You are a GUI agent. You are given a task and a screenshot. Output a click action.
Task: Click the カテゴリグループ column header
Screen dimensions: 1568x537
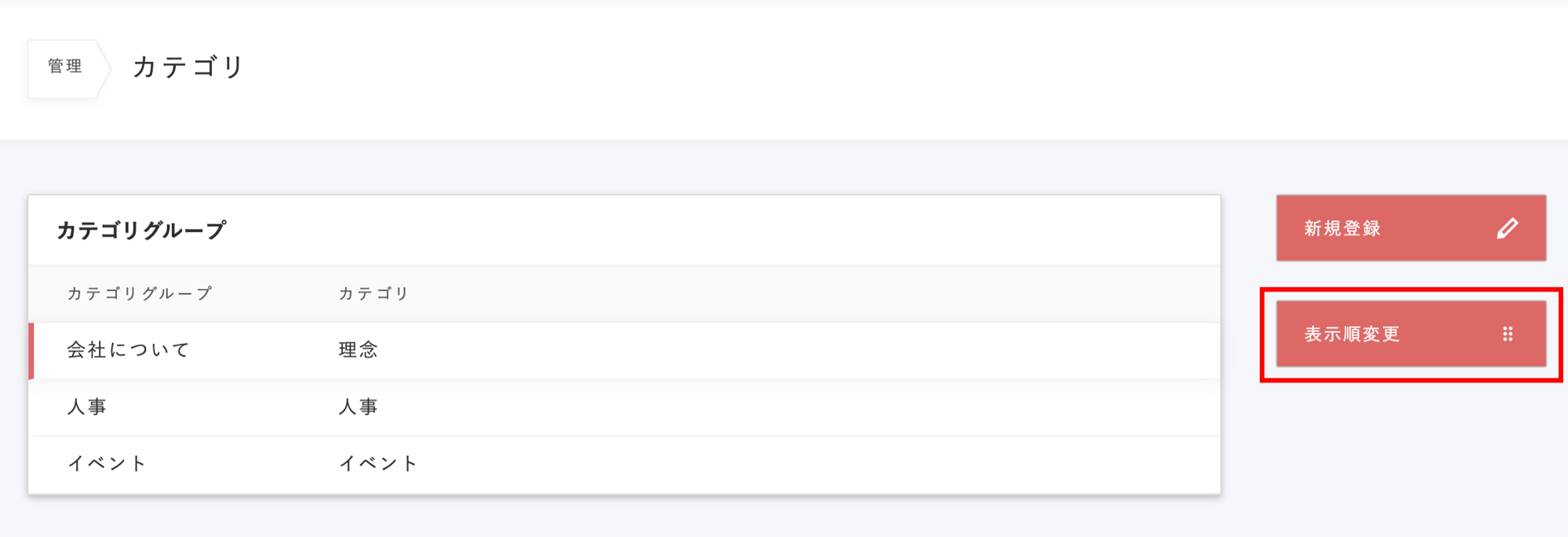pos(140,293)
